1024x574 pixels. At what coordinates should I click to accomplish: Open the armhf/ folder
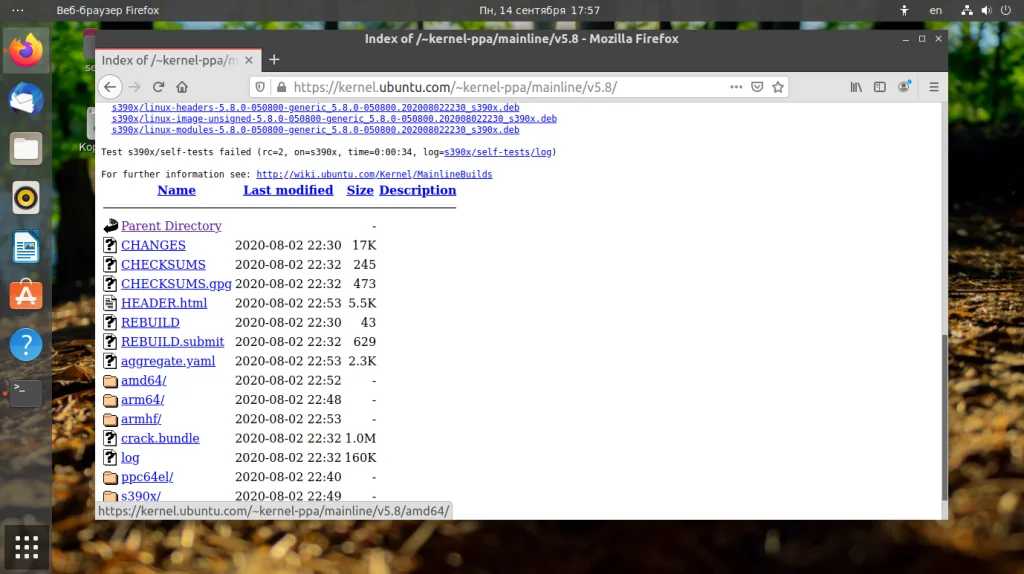141,419
